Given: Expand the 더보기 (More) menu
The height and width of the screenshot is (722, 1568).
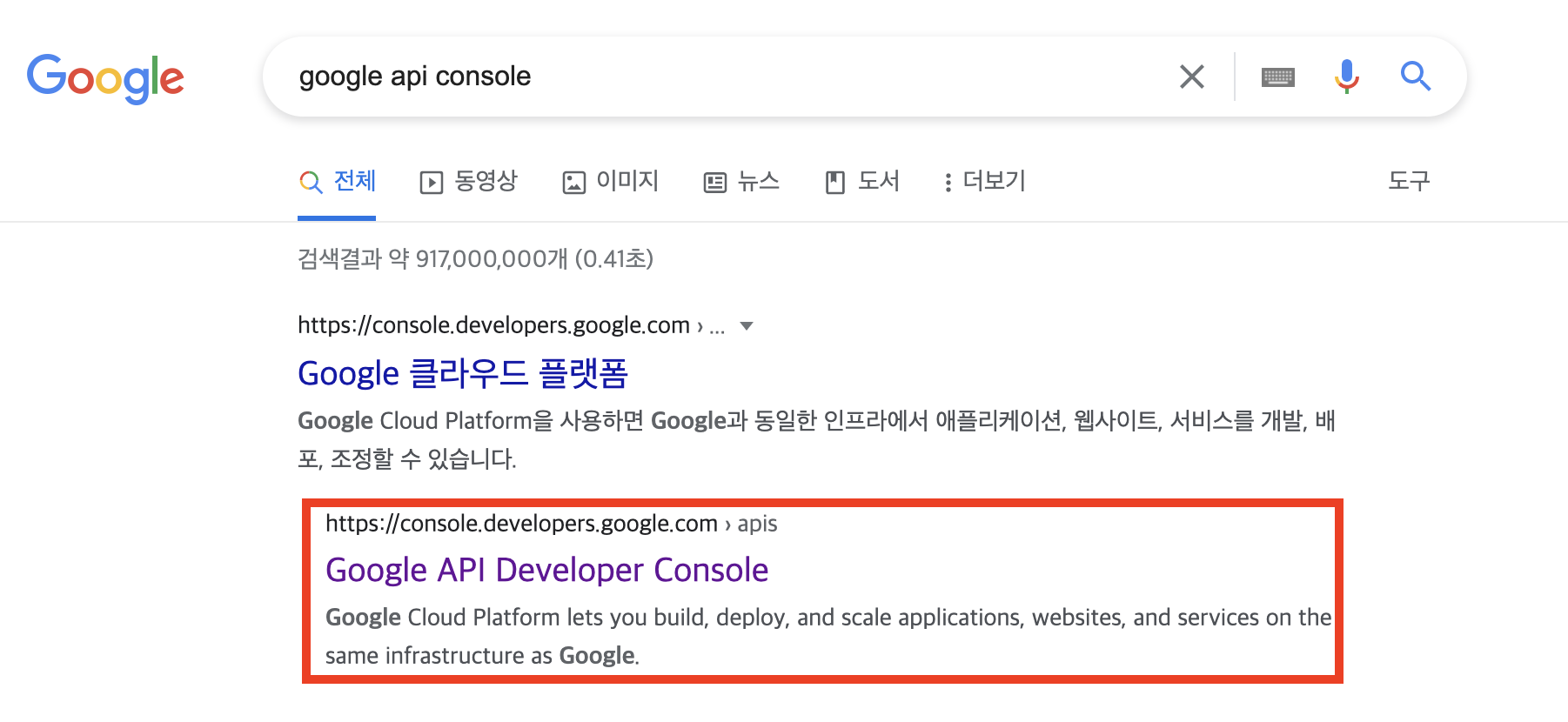Looking at the screenshot, I should coord(985,181).
